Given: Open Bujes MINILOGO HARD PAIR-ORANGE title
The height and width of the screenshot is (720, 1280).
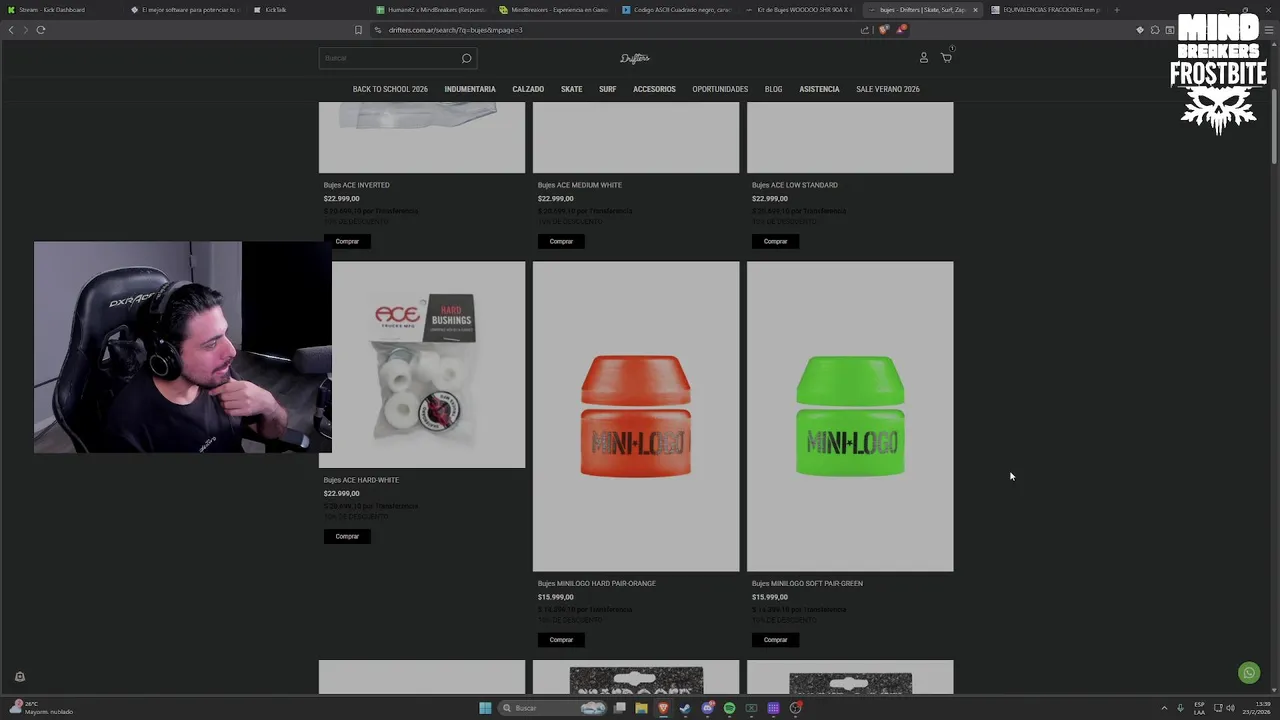Looking at the screenshot, I should pyautogui.click(x=596, y=584).
